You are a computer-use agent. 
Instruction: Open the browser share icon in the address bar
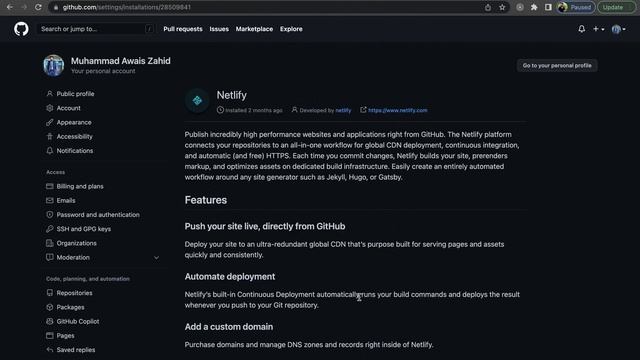[x=488, y=7]
